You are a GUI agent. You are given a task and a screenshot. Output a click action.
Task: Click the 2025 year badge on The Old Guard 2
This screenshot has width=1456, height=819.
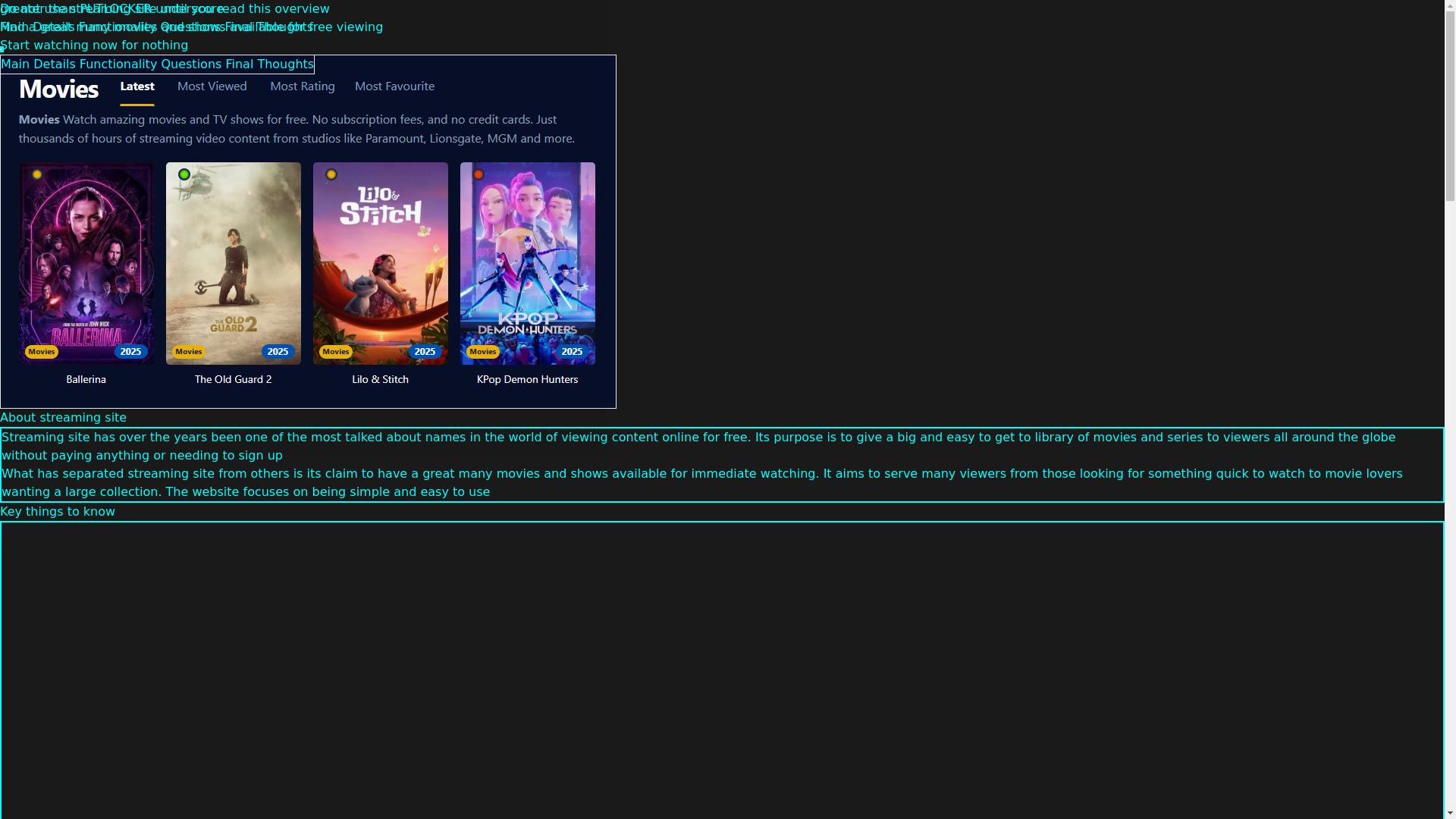(x=278, y=351)
